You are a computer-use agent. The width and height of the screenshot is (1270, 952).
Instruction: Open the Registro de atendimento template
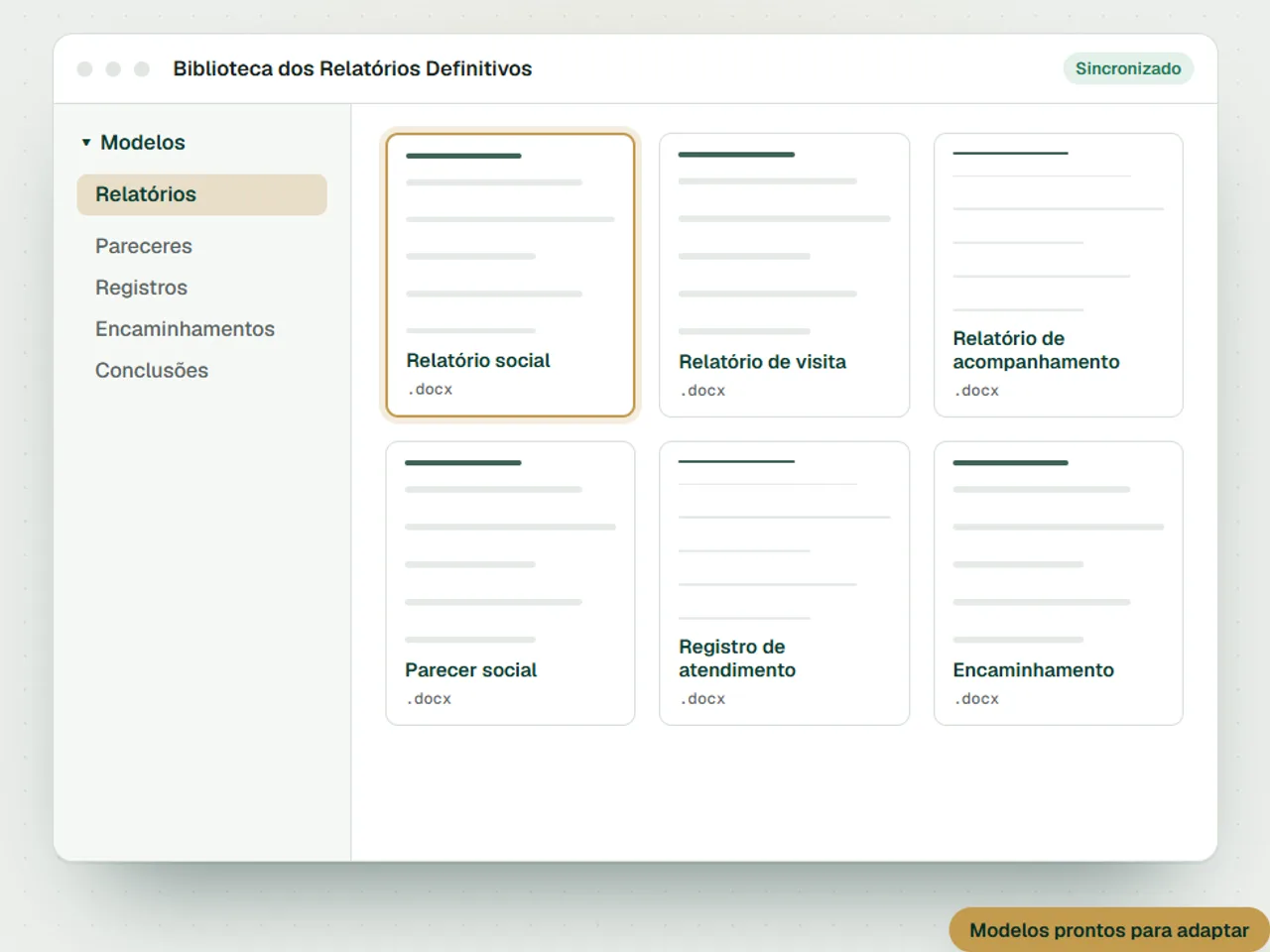point(784,583)
